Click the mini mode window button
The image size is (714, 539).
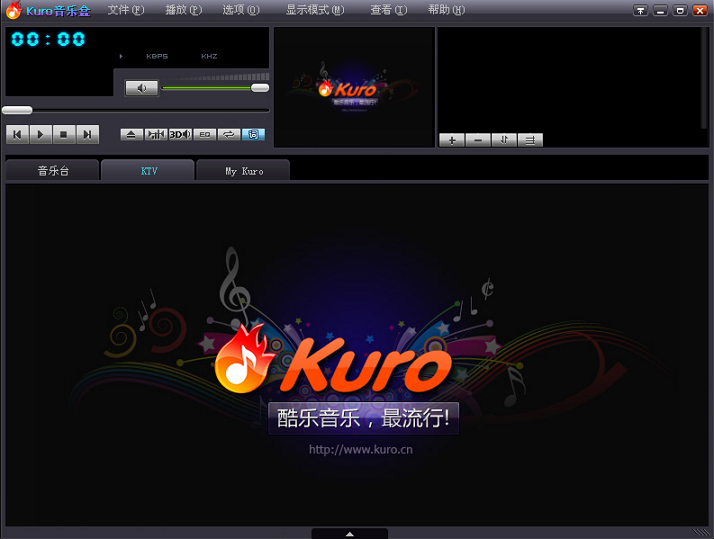coord(680,10)
